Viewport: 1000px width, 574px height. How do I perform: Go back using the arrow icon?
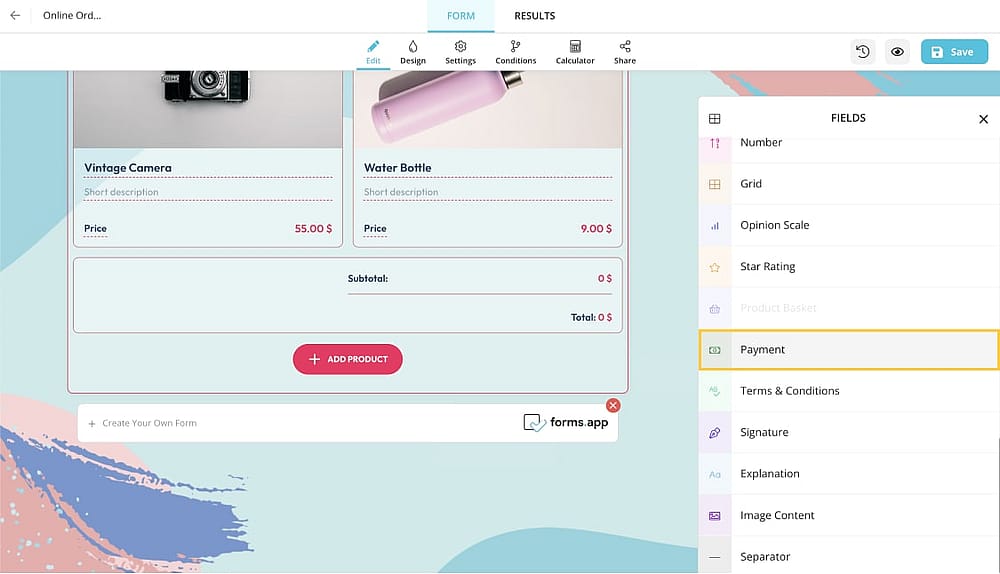[x=15, y=15]
